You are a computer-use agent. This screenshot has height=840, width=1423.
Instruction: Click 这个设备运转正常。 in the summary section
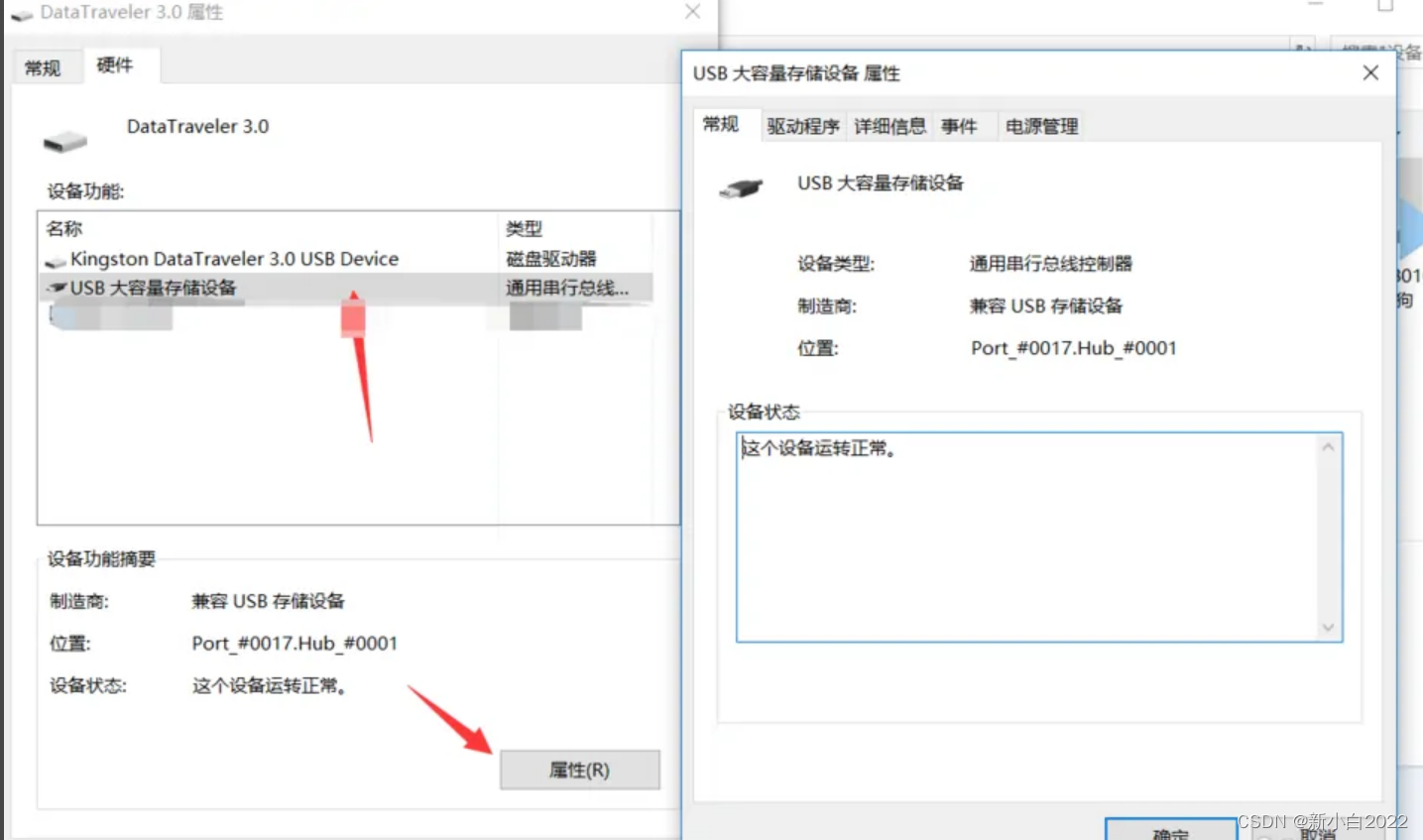click(x=270, y=685)
